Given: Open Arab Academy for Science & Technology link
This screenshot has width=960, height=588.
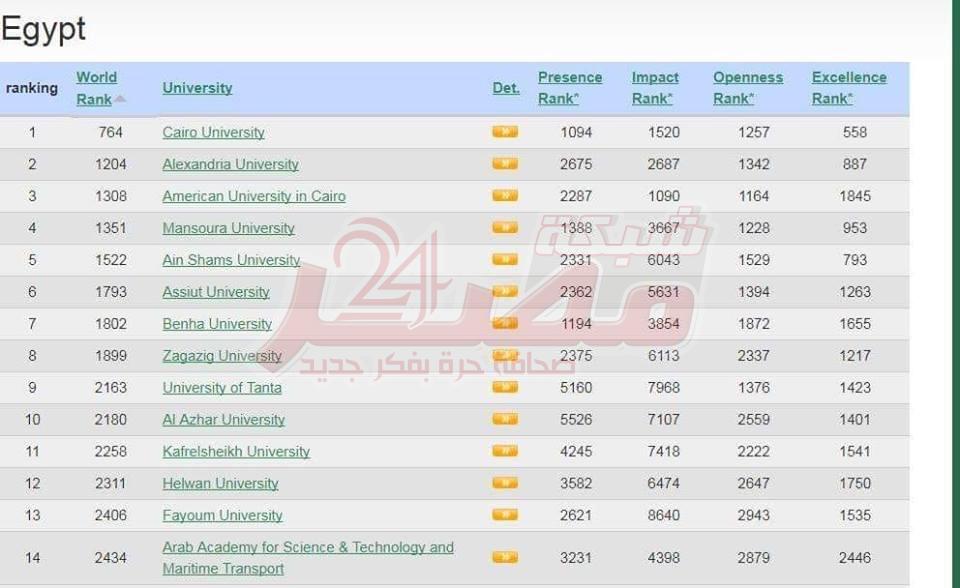Looking at the screenshot, I should click(308, 548).
